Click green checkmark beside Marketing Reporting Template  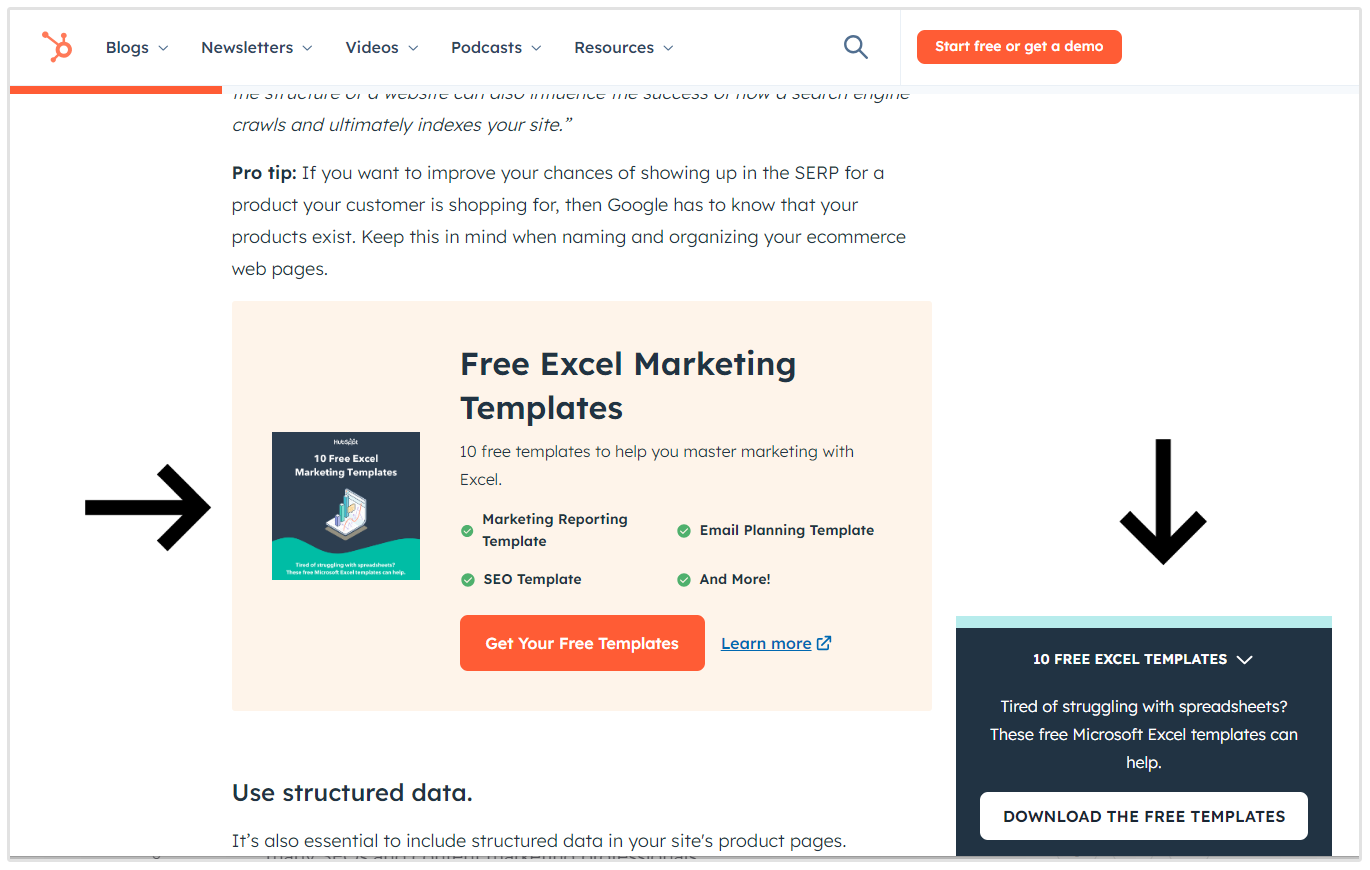tap(467, 531)
